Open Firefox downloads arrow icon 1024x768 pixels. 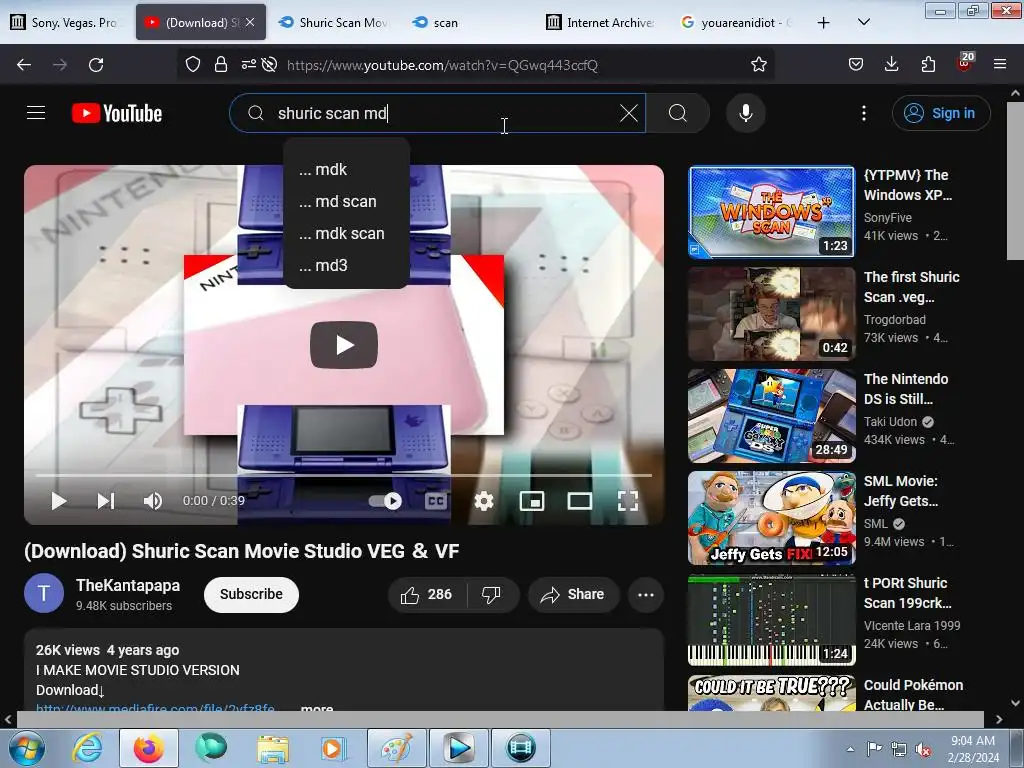(891, 65)
